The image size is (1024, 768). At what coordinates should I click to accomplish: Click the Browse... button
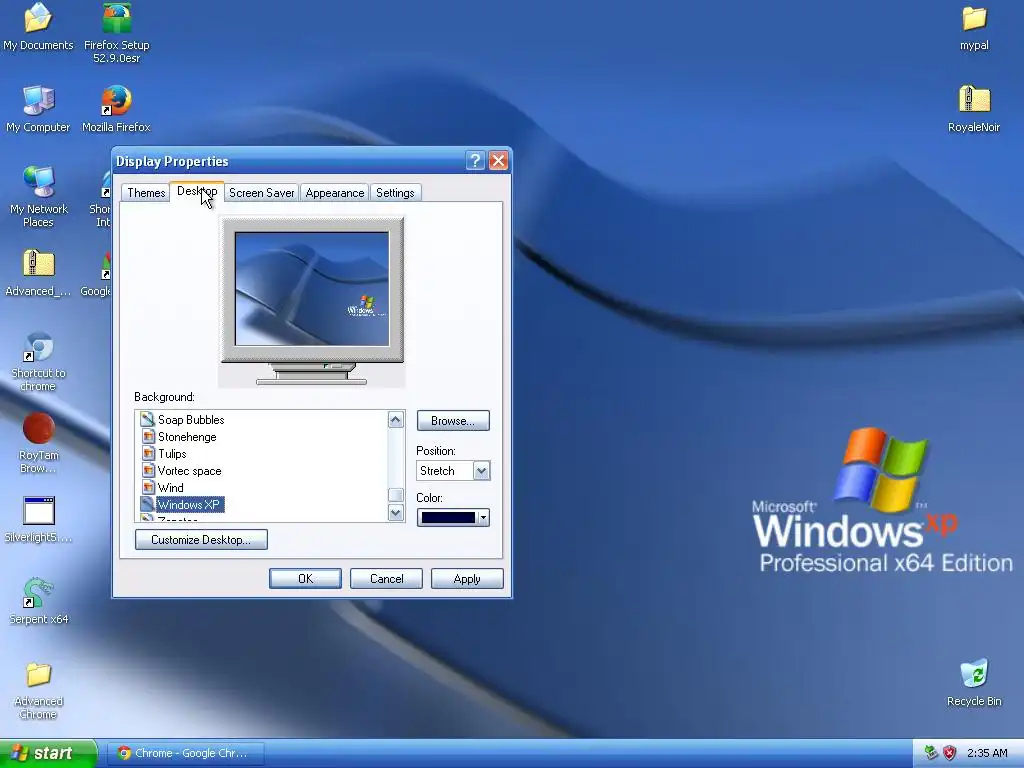(x=453, y=421)
